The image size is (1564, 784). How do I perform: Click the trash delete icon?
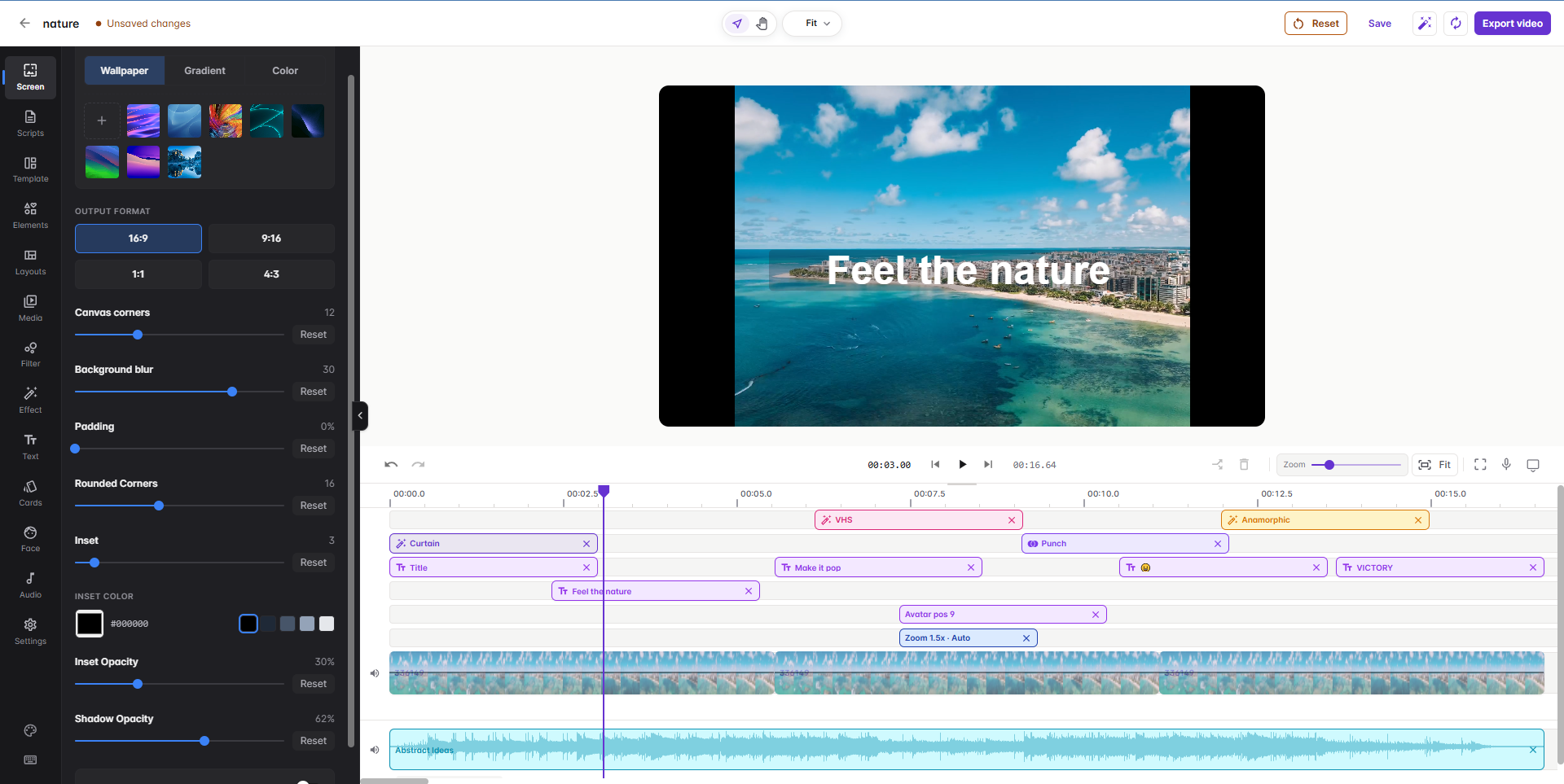pos(1244,465)
